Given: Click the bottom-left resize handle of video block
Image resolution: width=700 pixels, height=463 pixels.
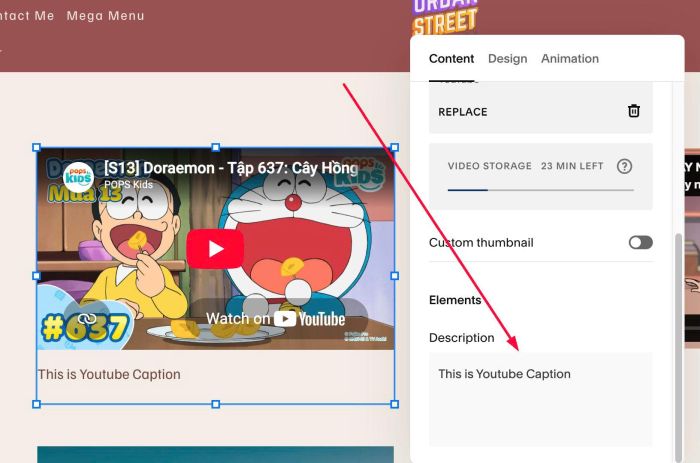Looking at the screenshot, I should tap(37, 404).
